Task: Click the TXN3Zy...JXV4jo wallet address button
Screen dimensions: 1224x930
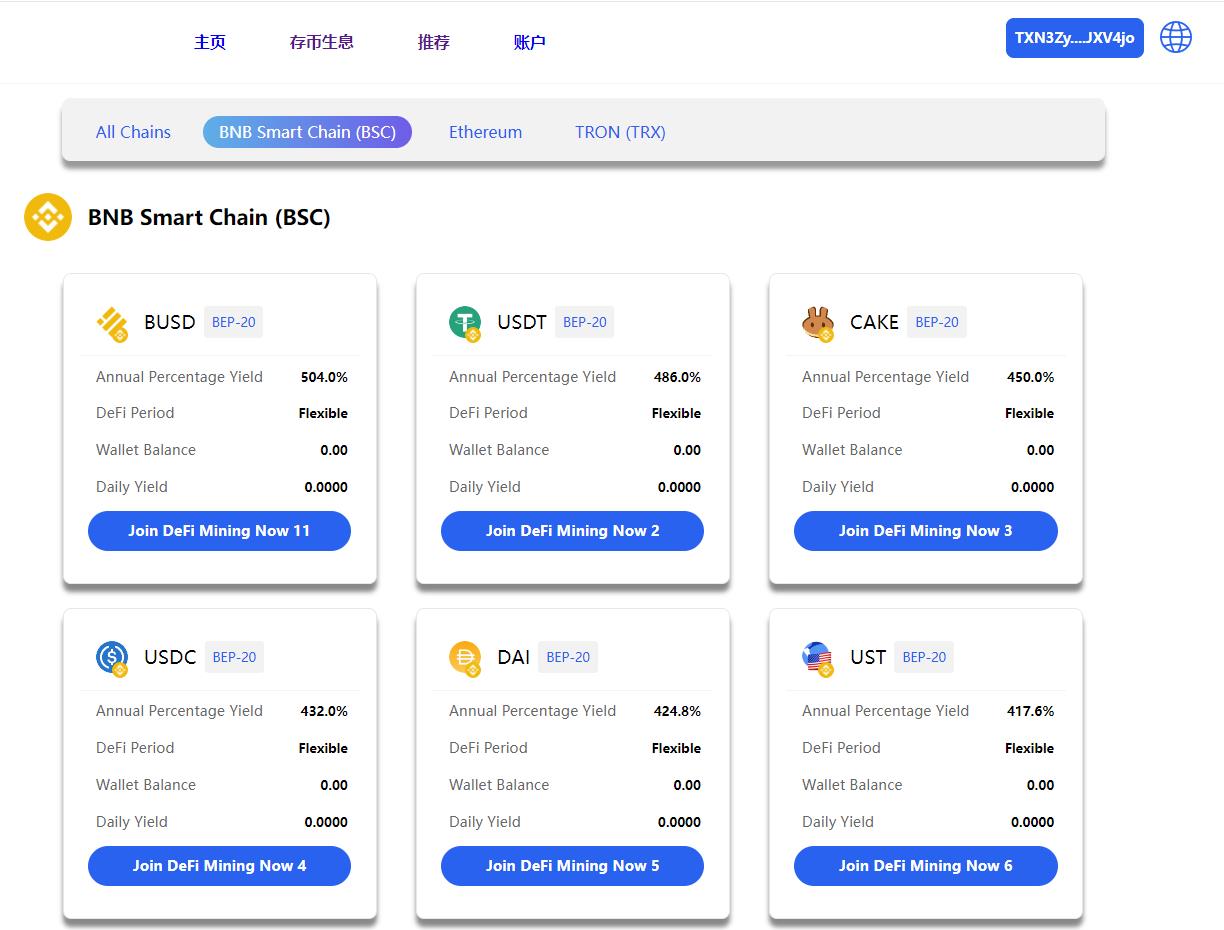Action: tap(1075, 38)
